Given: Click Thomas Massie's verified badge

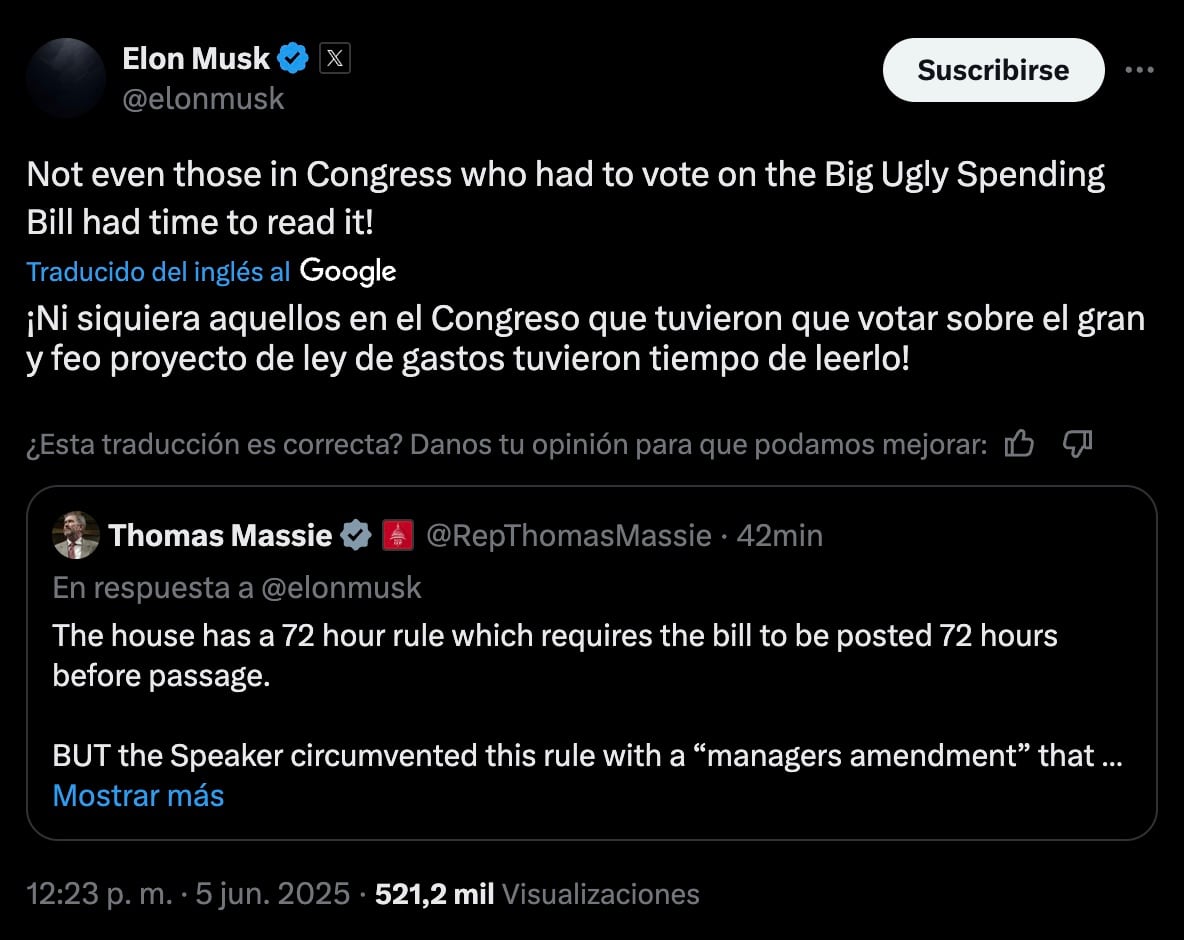Looking at the screenshot, I should 356,536.
